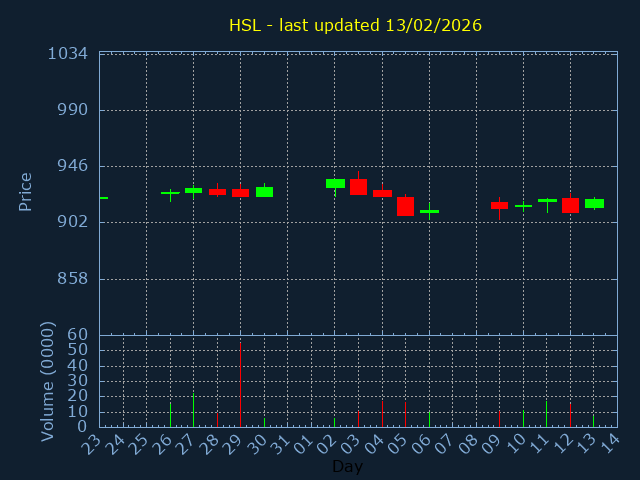Click the day 23 x-axis tick label

point(95,445)
